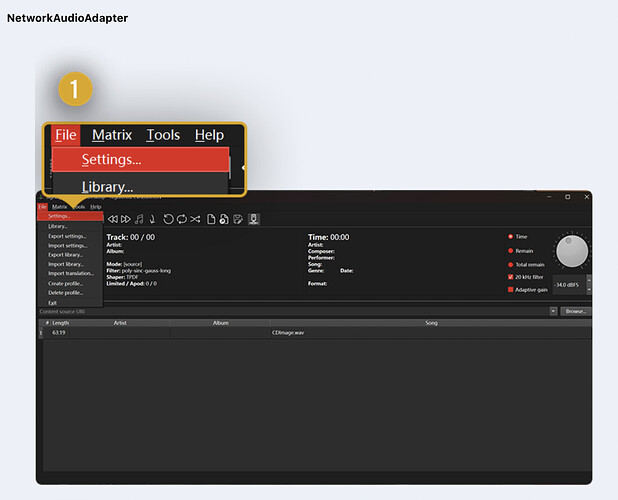The height and width of the screenshot is (500, 618).
Task: Choose Import library... menu entry
Action: pyautogui.click(x=70, y=264)
